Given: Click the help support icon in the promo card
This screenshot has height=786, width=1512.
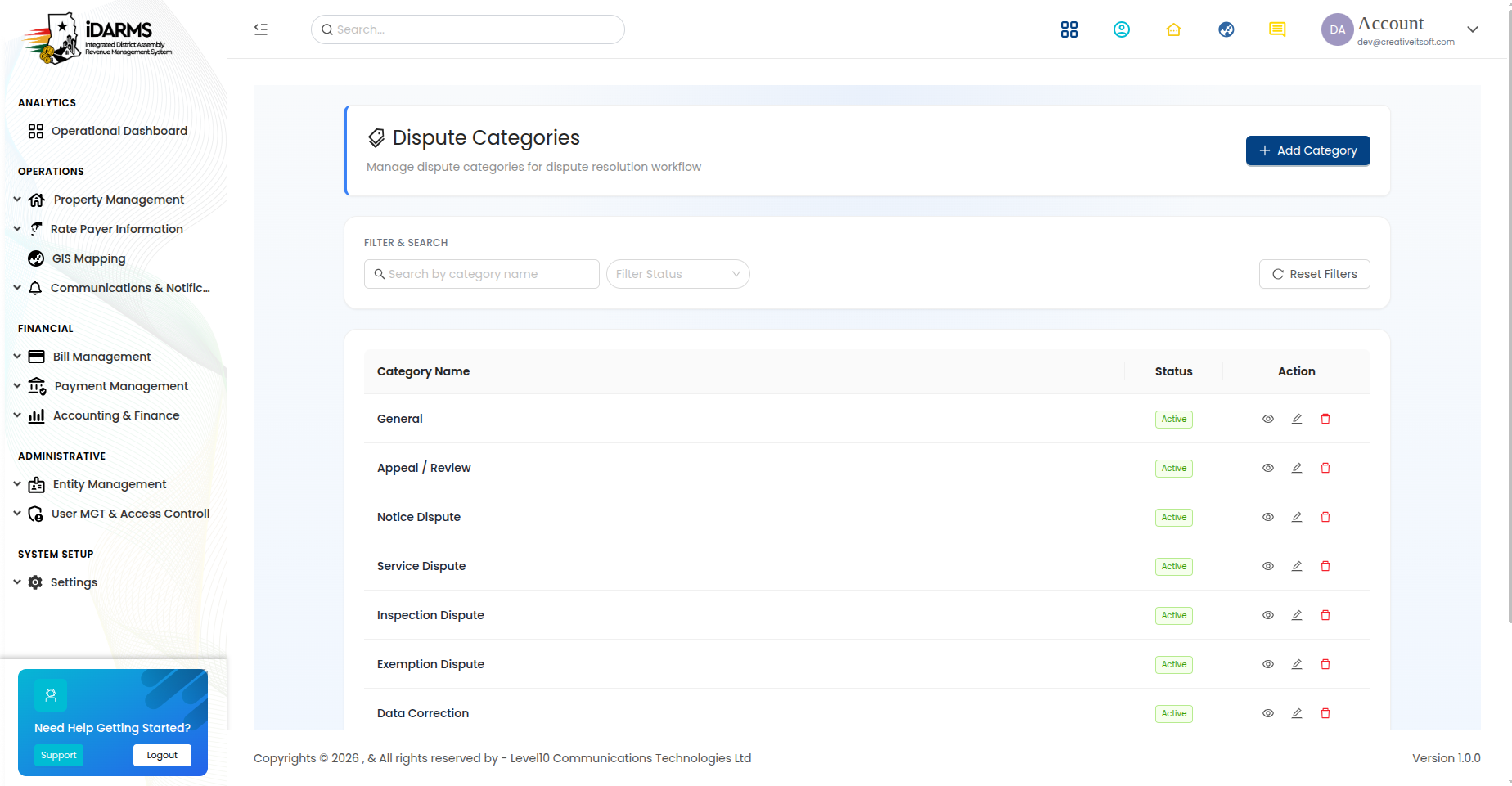Looking at the screenshot, I should [51, 695].
